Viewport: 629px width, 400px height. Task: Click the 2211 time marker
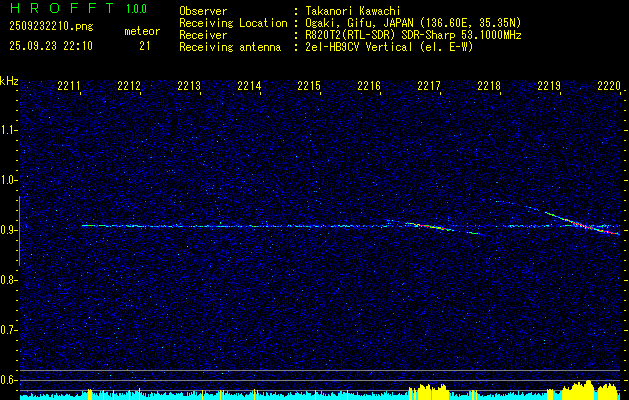point(70,85)
